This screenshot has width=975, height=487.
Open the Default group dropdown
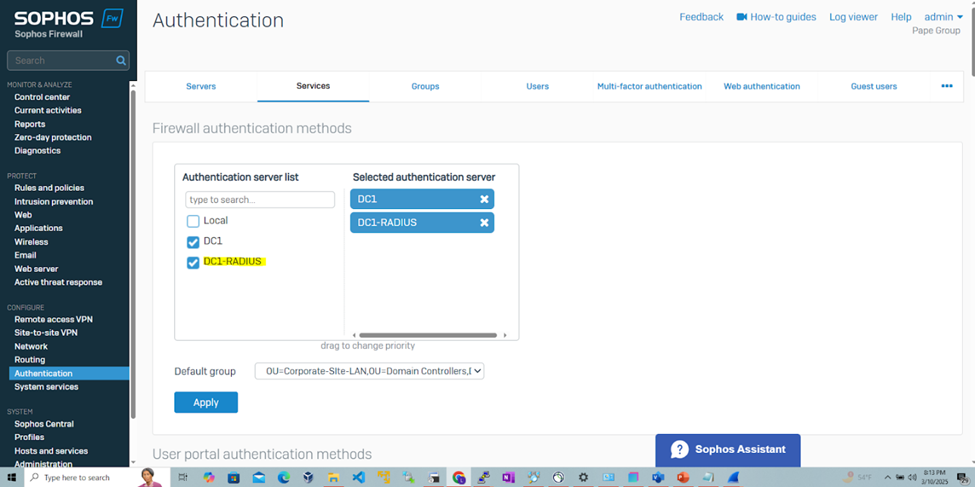tap(369, 371)
